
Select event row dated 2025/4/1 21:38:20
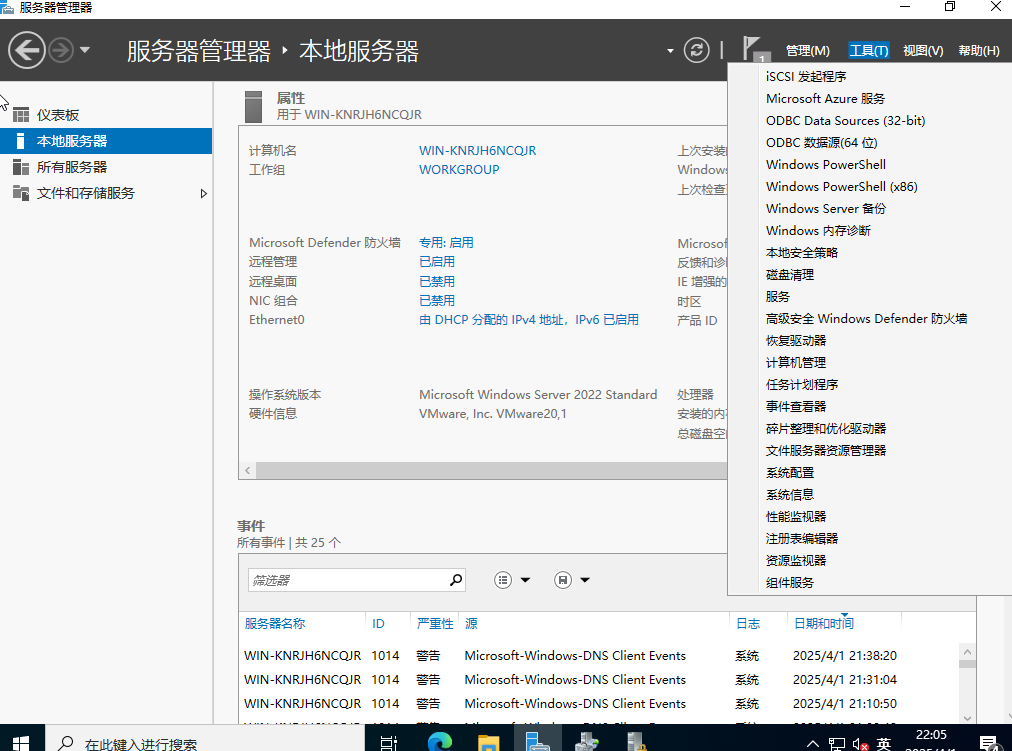click(x=600, y=656)
